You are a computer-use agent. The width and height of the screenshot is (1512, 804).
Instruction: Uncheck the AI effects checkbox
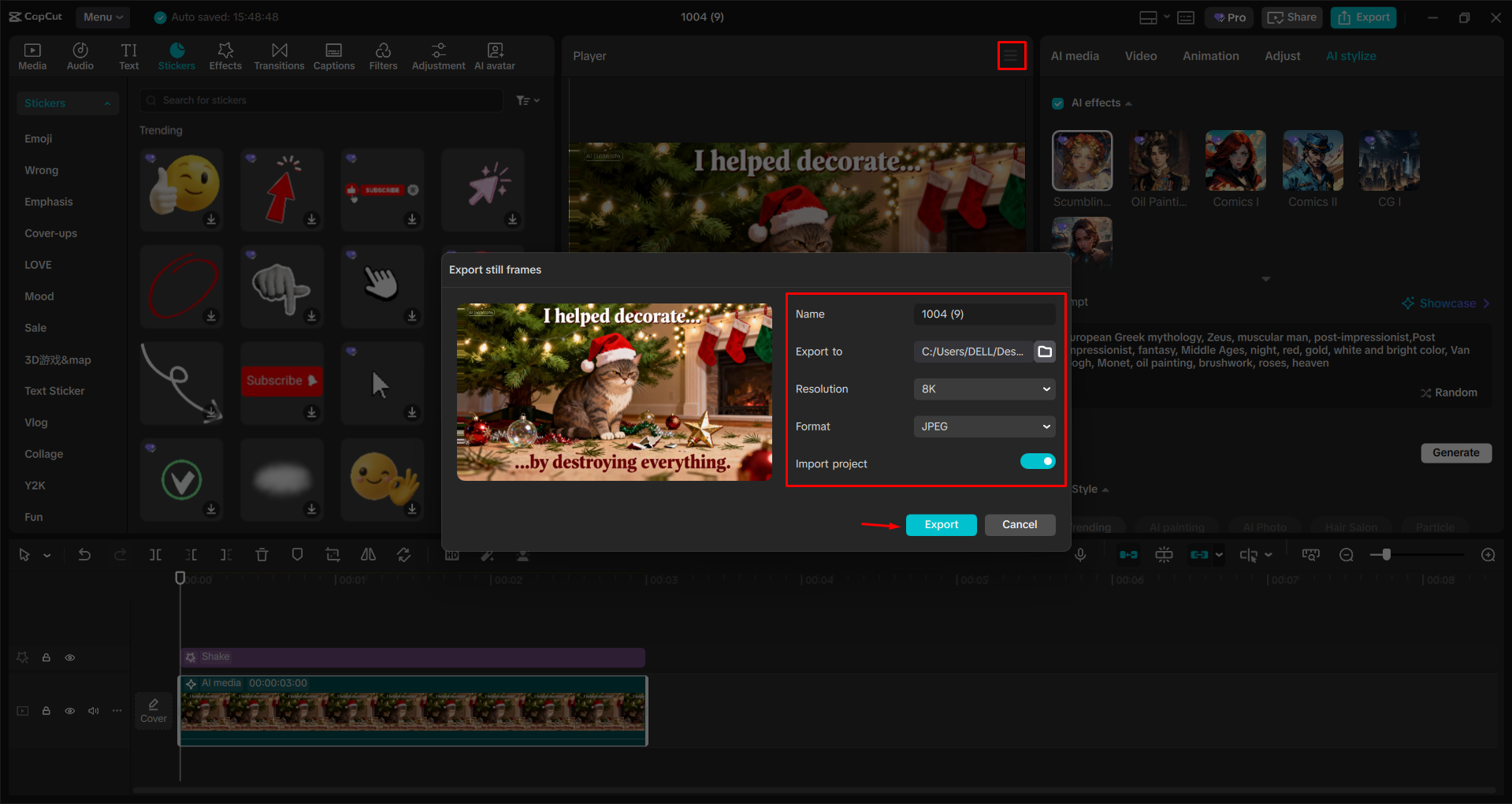pos(1057,102)
